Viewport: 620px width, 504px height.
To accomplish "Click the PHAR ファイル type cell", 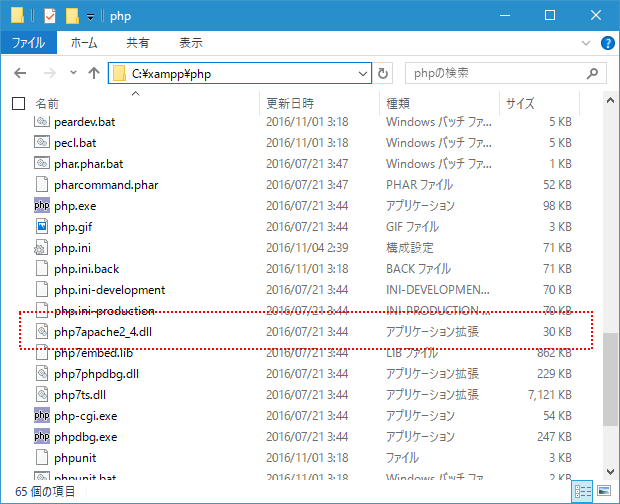I will pos(419,185).
